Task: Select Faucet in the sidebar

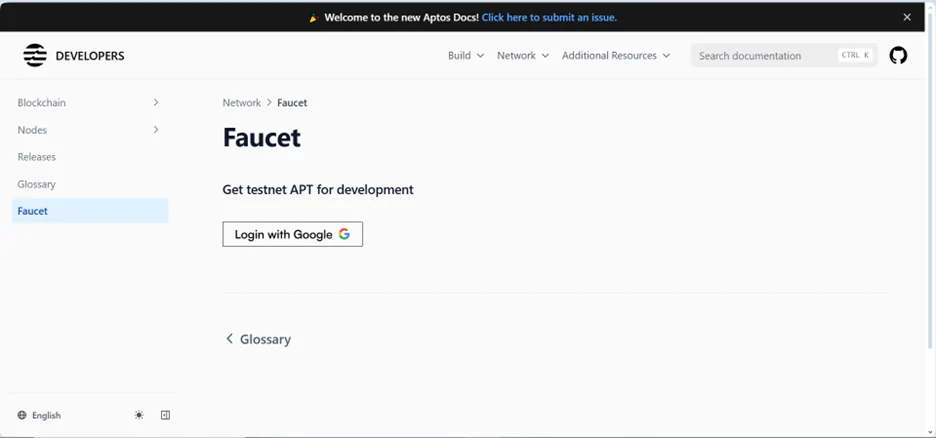Action: pyautogui.click(x=90, y=211)
